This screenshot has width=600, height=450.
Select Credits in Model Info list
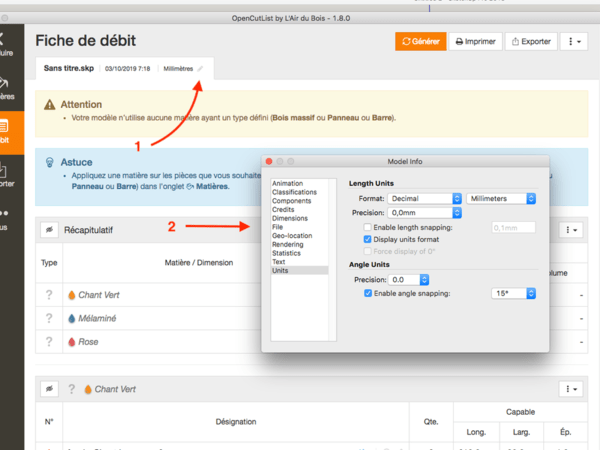(x=283, y=209)
